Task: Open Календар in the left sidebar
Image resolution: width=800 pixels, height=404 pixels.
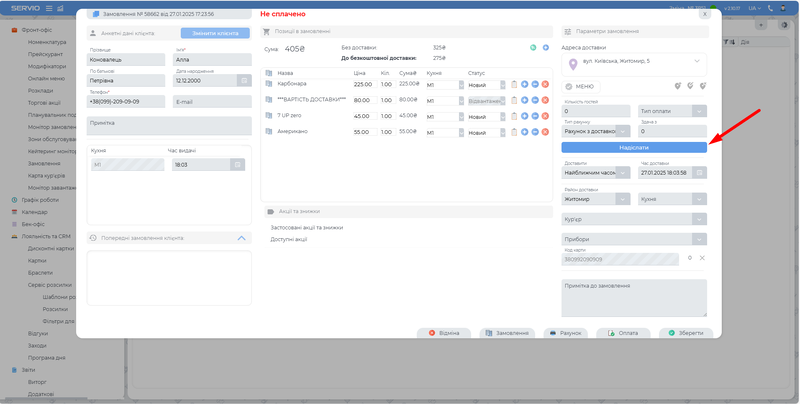Action: [34, 212]
